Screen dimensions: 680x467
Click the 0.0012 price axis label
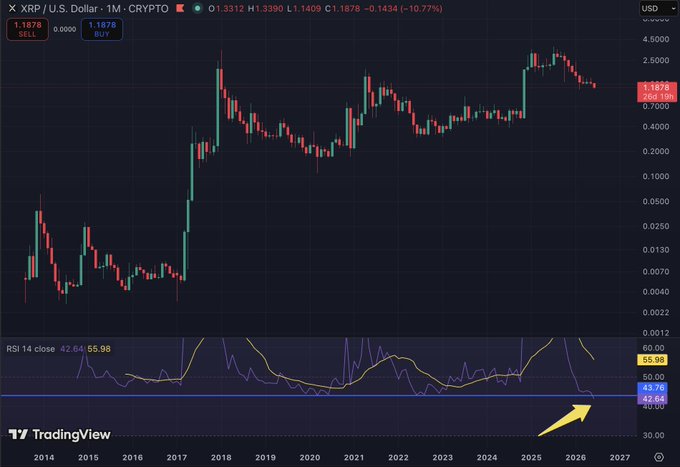(x=655, y=333)
